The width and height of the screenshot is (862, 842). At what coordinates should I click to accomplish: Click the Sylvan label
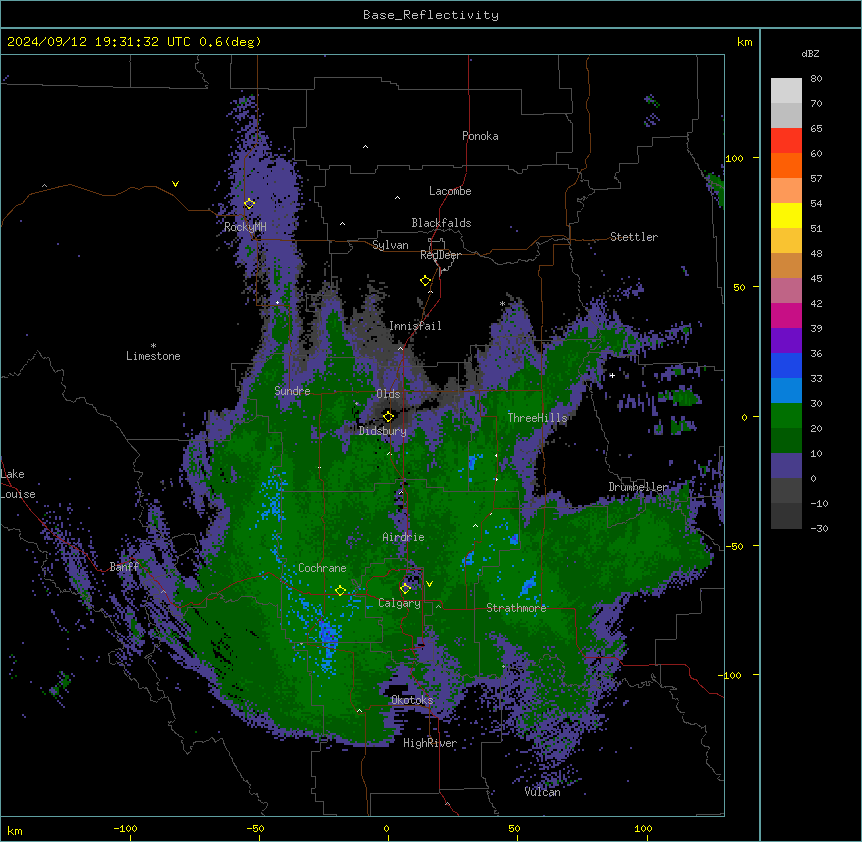click(390, 245)
